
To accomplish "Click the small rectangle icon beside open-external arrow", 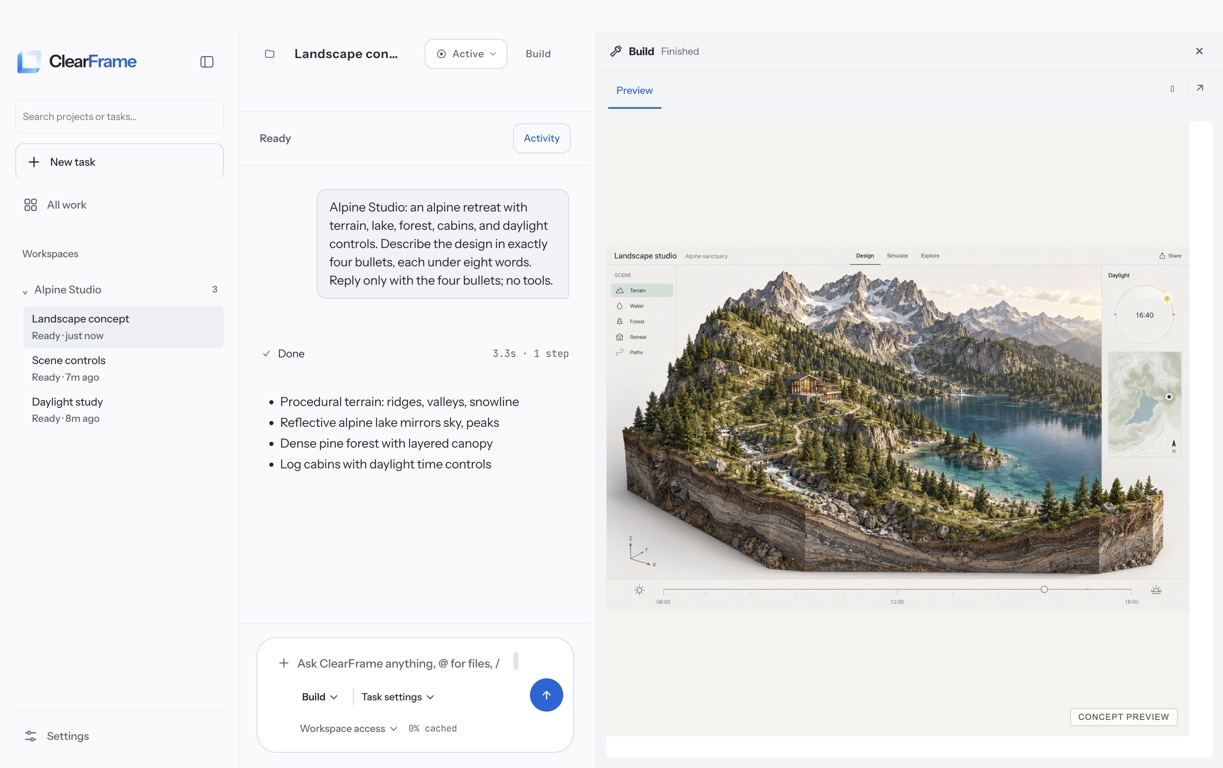I will pyautogui.click(x=1172, y=89).
